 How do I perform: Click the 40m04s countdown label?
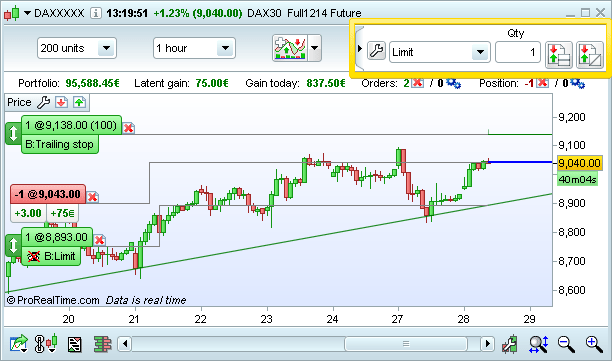click(577, 180)
